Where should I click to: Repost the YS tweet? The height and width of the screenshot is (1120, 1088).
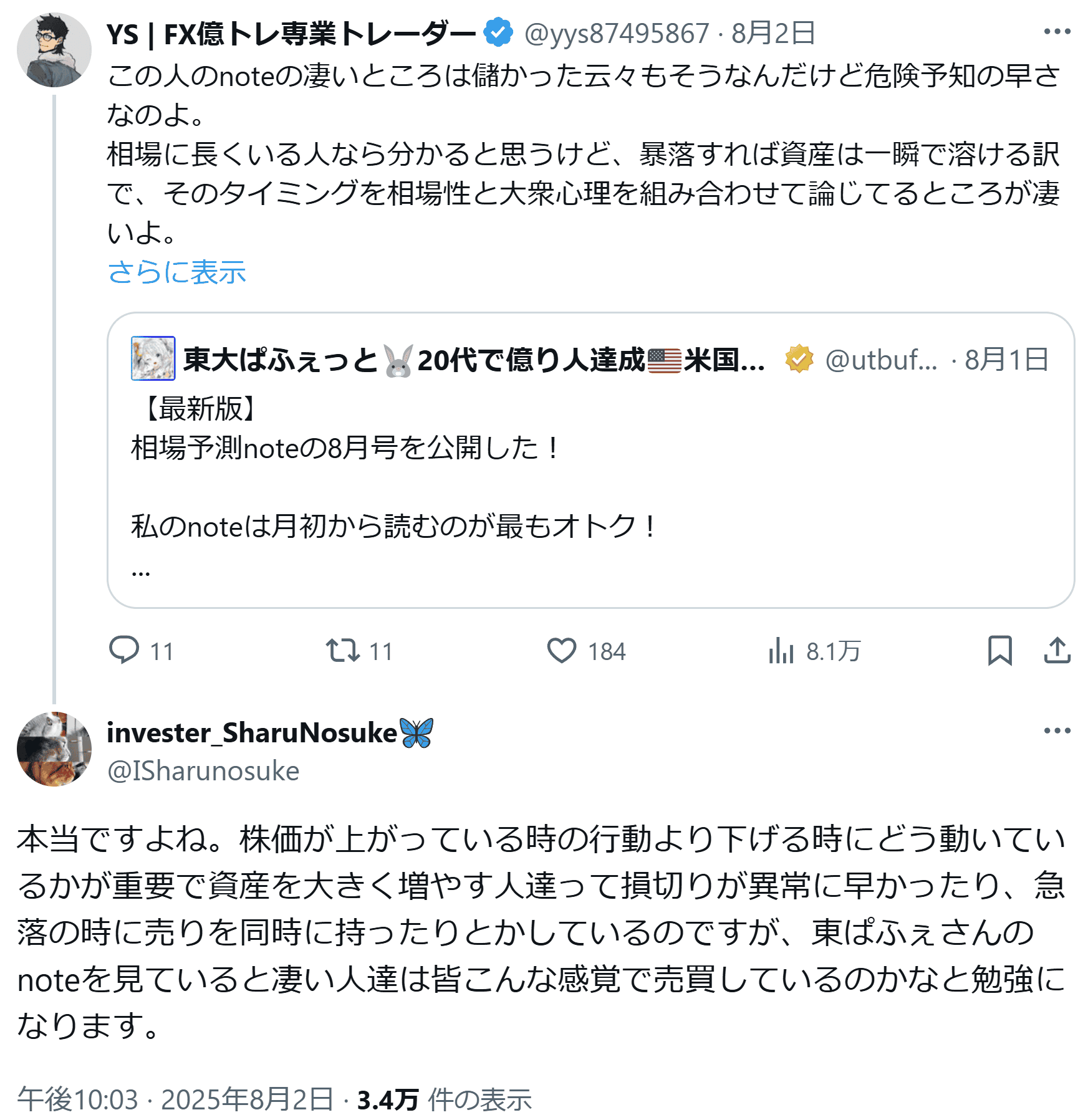[x=342, y=650]
